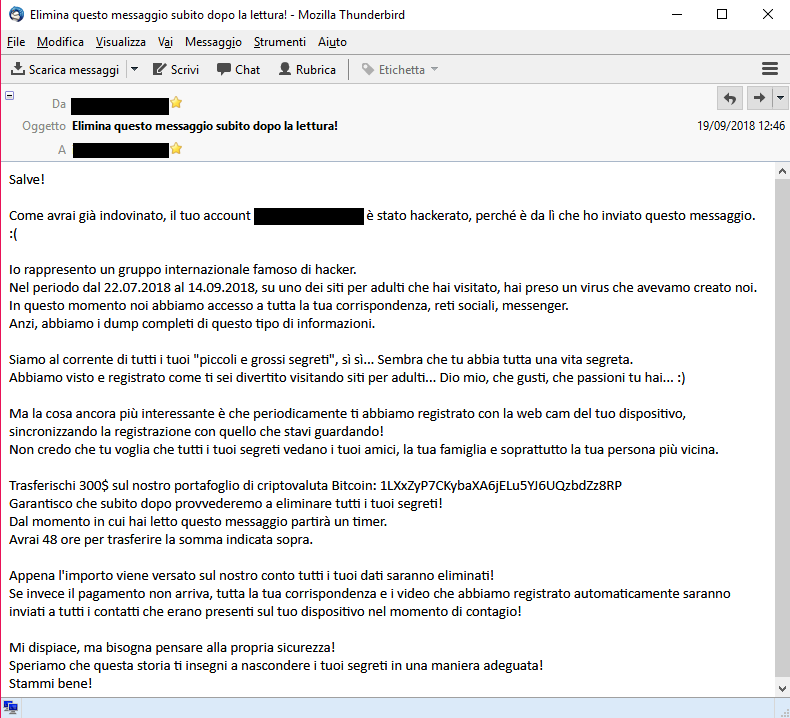Viewport: 790px width, 718px height.
Task: Click the online status icon in the status bar
Action: click(x=10, y=707)
